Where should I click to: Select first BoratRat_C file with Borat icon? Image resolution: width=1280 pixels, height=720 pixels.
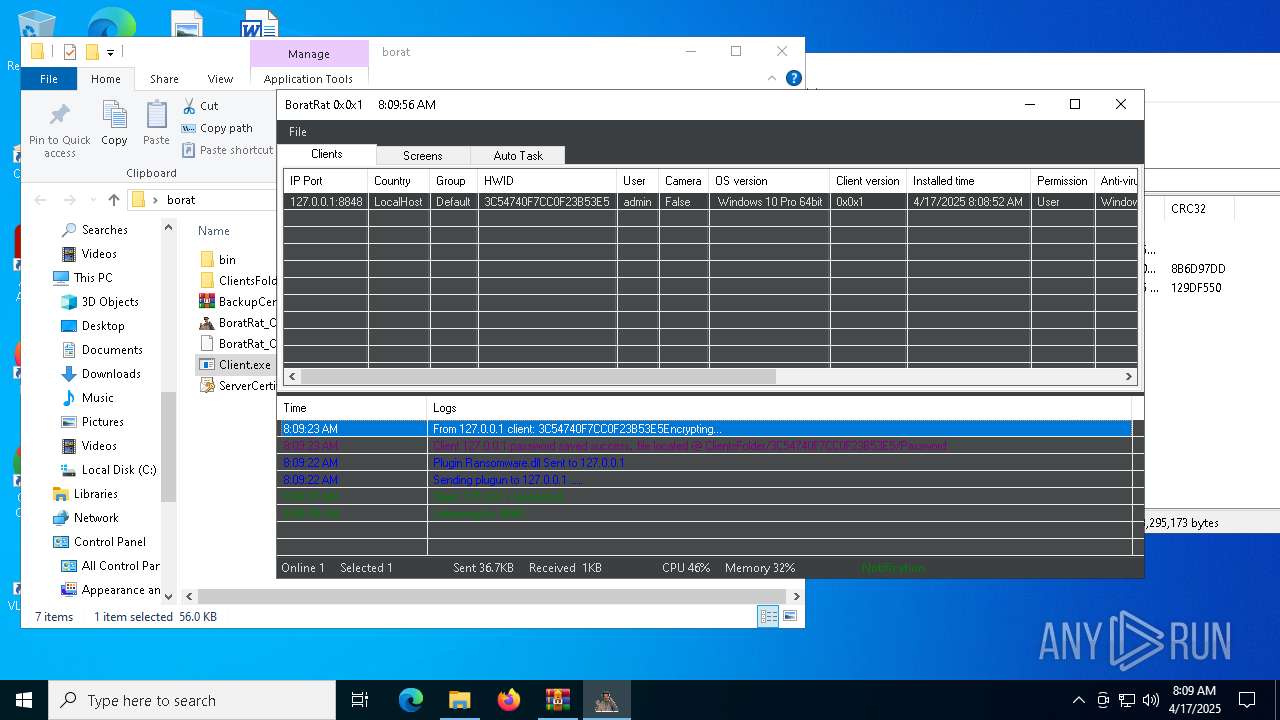237,323
